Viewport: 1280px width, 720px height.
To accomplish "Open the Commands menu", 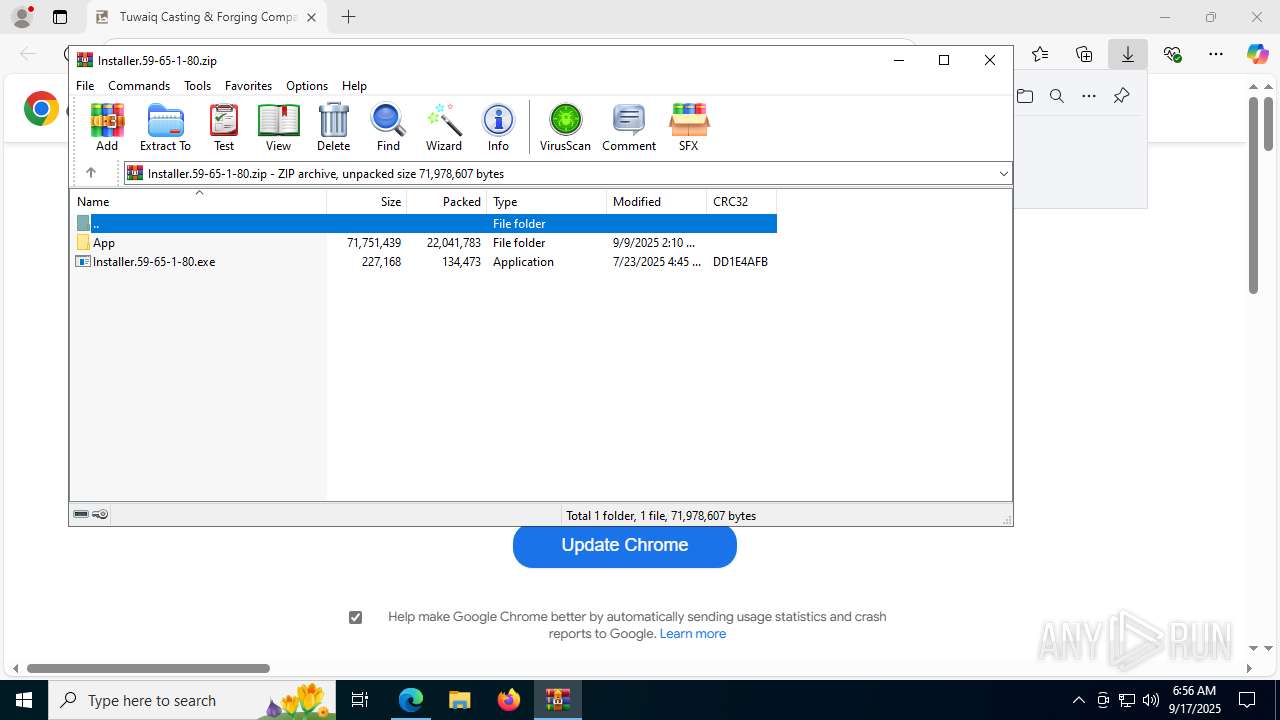I will (139, 86).
